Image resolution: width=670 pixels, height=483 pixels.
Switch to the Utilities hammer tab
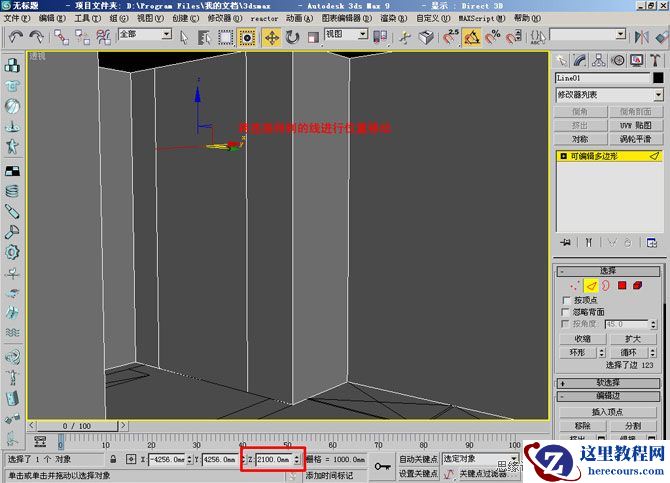(x=655, y=61)
